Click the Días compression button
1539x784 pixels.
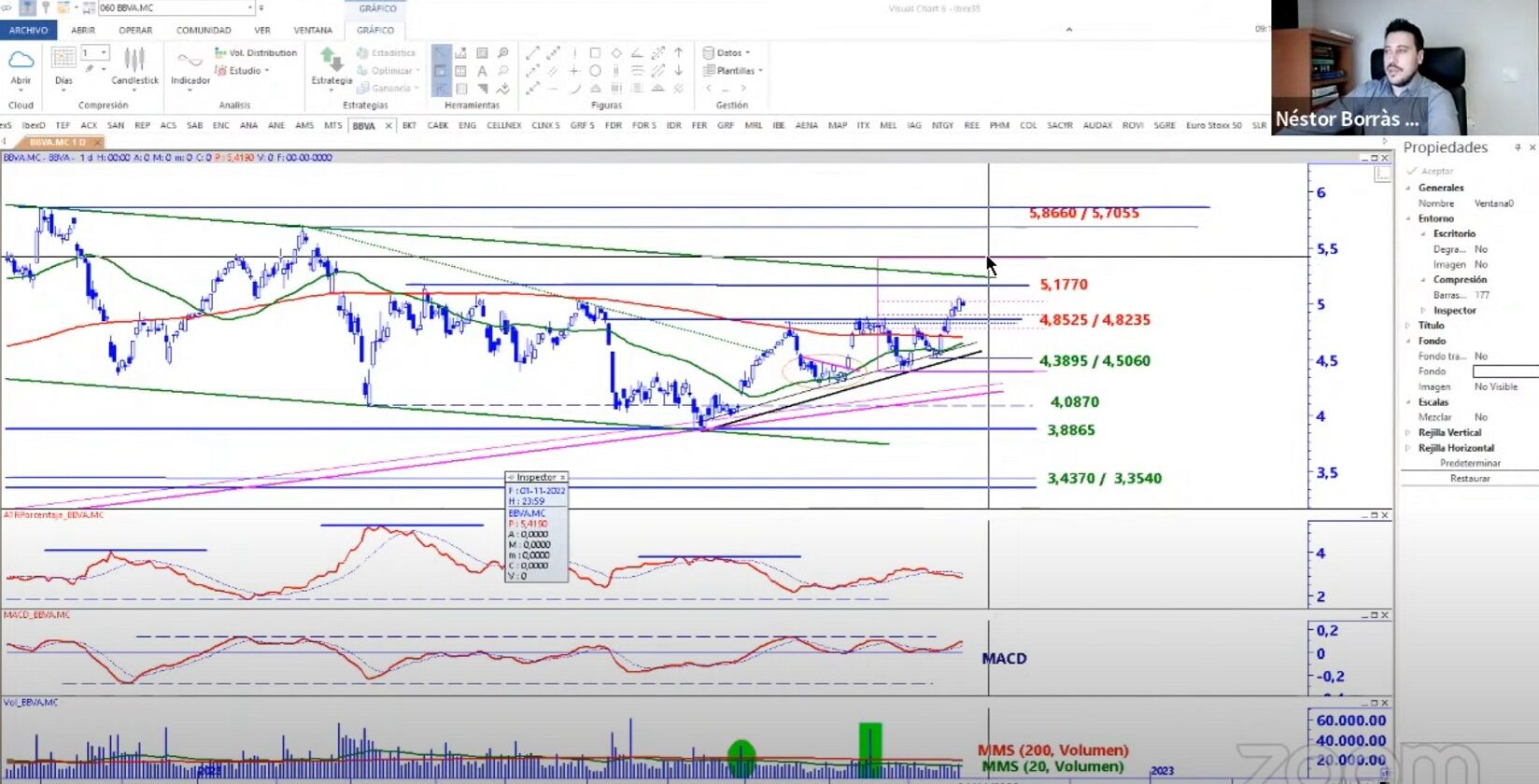click(x=64, y=67)
